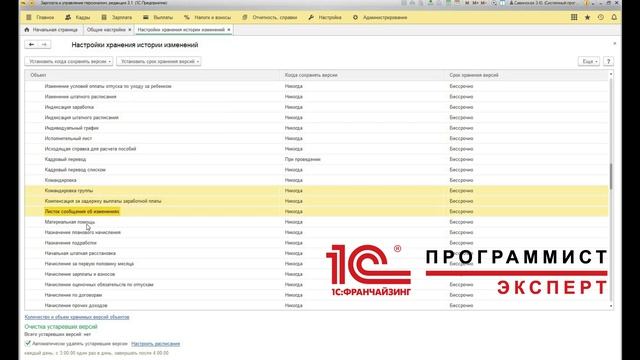
Task: Open the functions menu grid icon
Action: tap(574, 17)
